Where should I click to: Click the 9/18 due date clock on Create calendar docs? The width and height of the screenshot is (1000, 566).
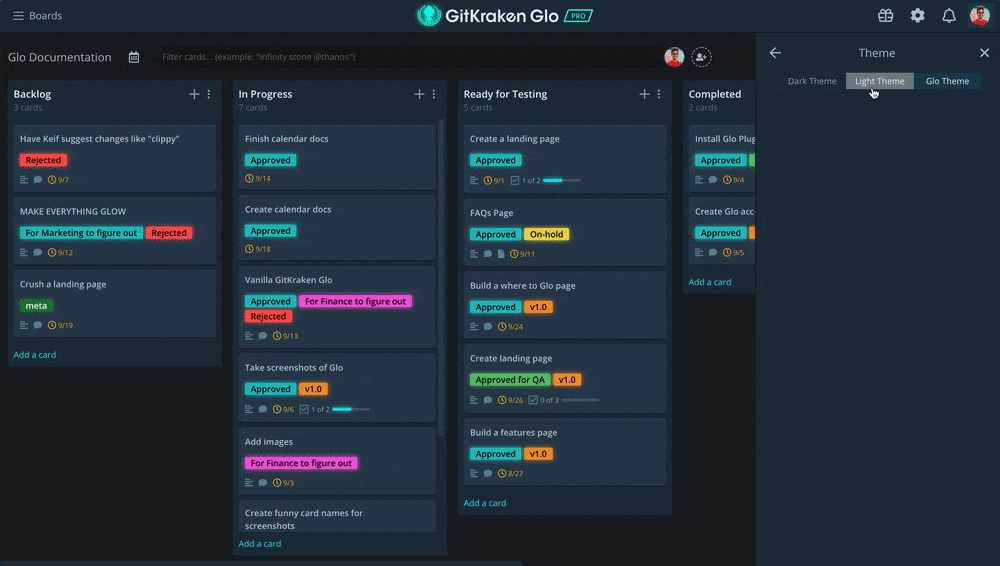click(258, 249)
